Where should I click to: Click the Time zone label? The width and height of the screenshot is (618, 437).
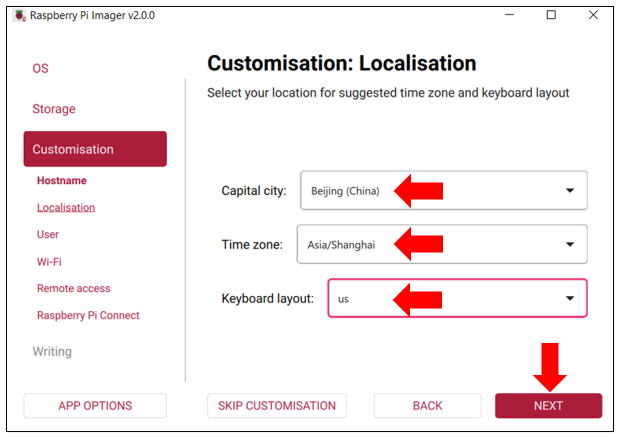252,245
